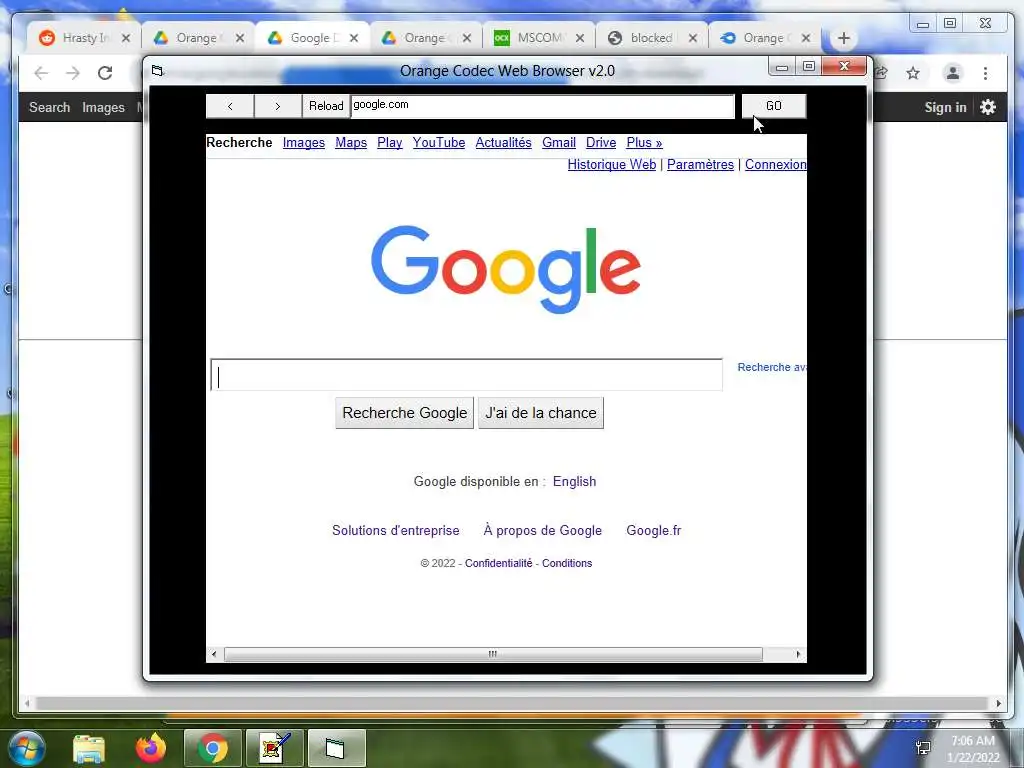Image resolution: width=1024 pixels, height=768 pixels.
Task: Click Chrome's forward navigation arrow
Action: click(x=73, y=73)
